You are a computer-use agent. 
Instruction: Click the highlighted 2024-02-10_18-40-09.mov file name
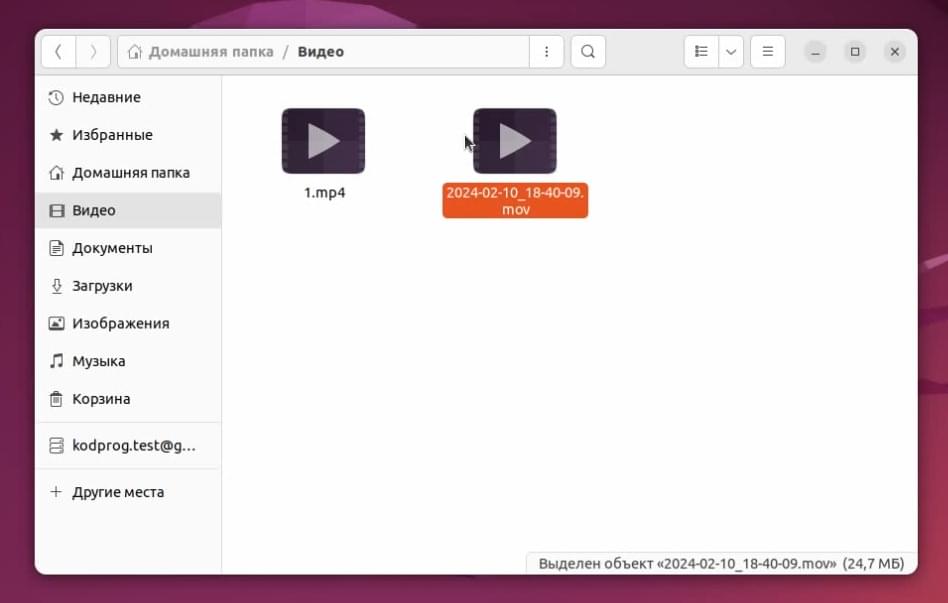tap(515, 201)
